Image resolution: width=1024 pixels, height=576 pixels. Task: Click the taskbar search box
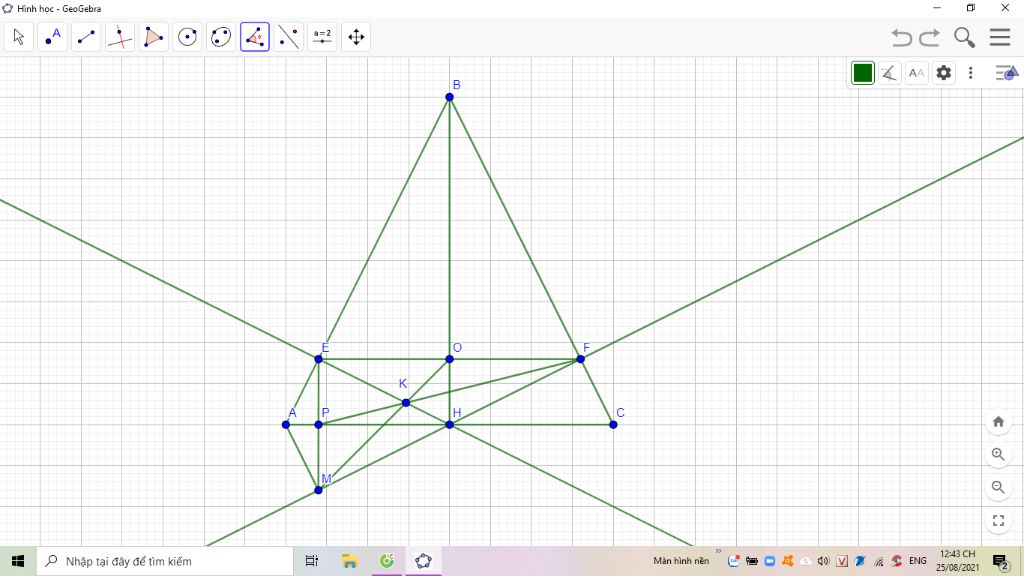pyautogui.click(x=165, y=561)
